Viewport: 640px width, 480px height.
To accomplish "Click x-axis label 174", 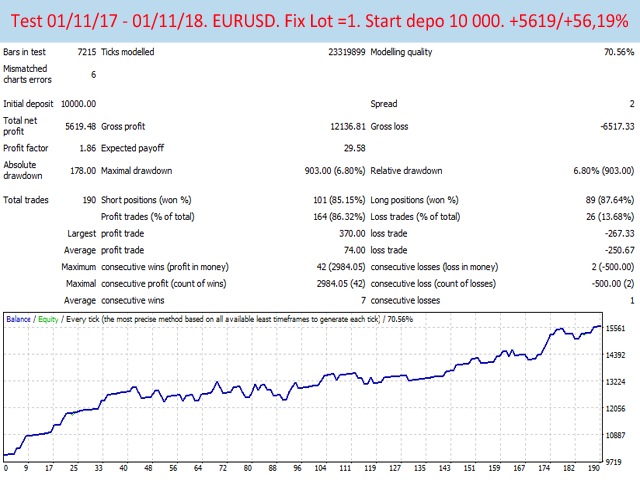I will tap(544, 468).
